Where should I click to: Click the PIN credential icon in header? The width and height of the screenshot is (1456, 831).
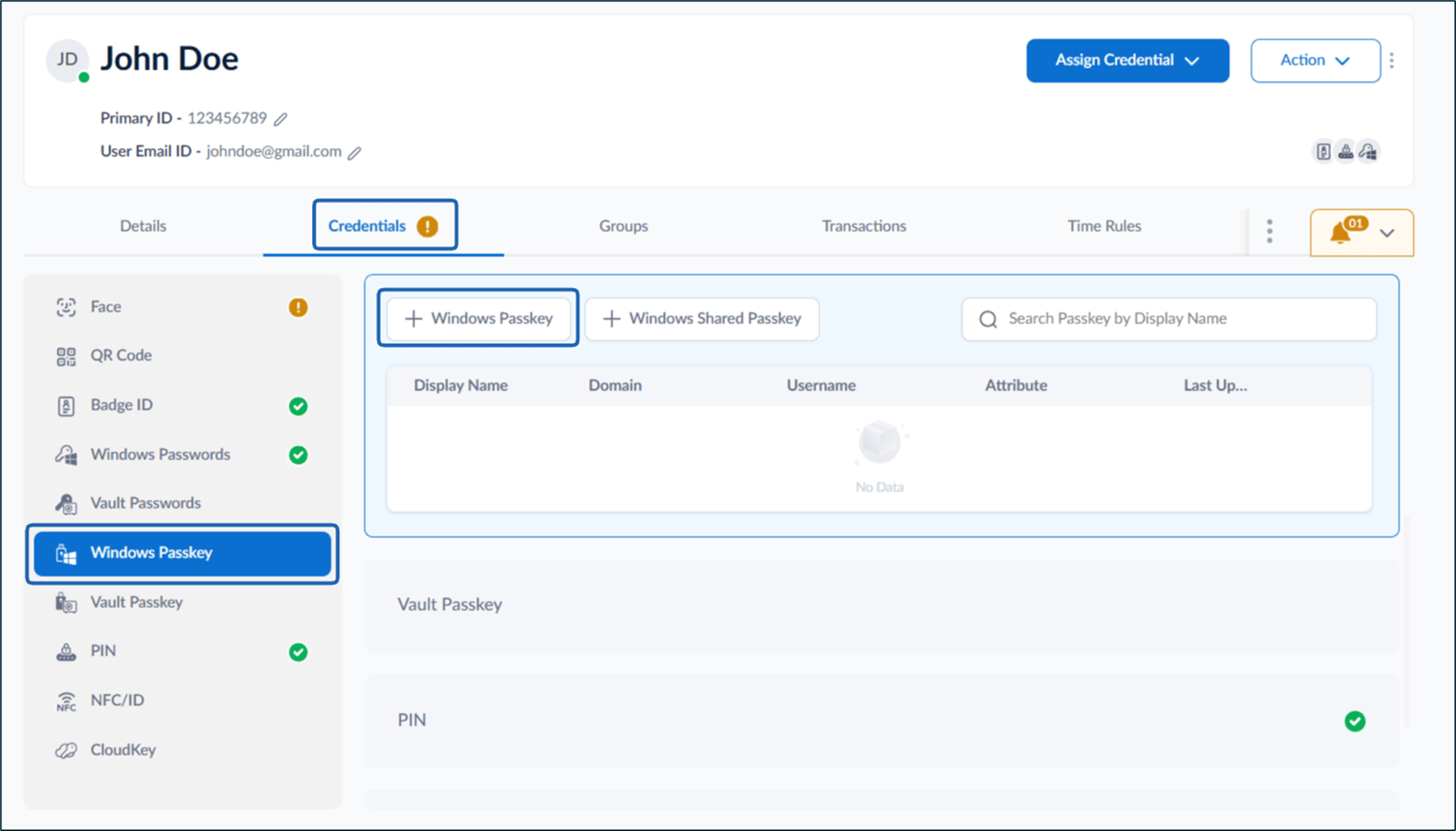[x=1345, y=152]
